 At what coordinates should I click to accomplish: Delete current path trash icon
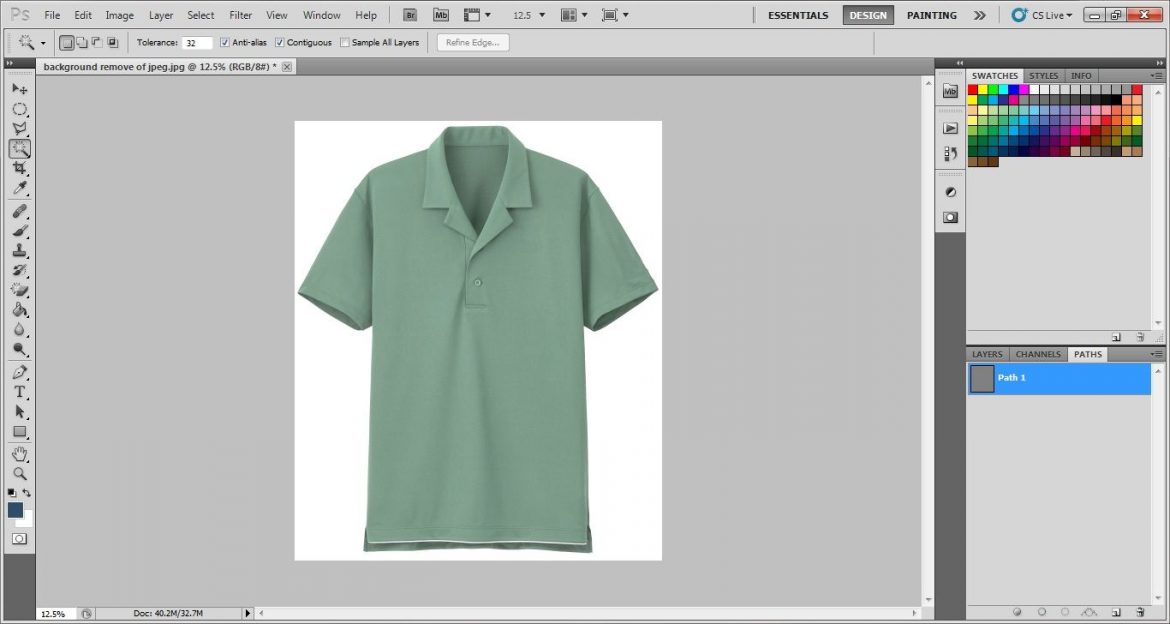1139,613
